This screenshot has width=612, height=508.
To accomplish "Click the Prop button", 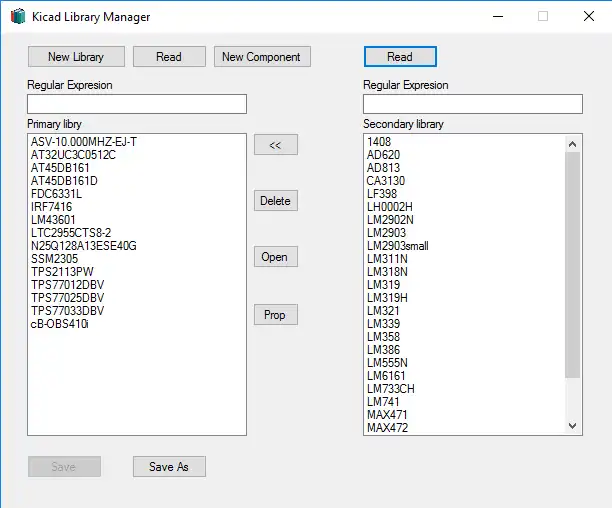I will (x=276, y=314).
